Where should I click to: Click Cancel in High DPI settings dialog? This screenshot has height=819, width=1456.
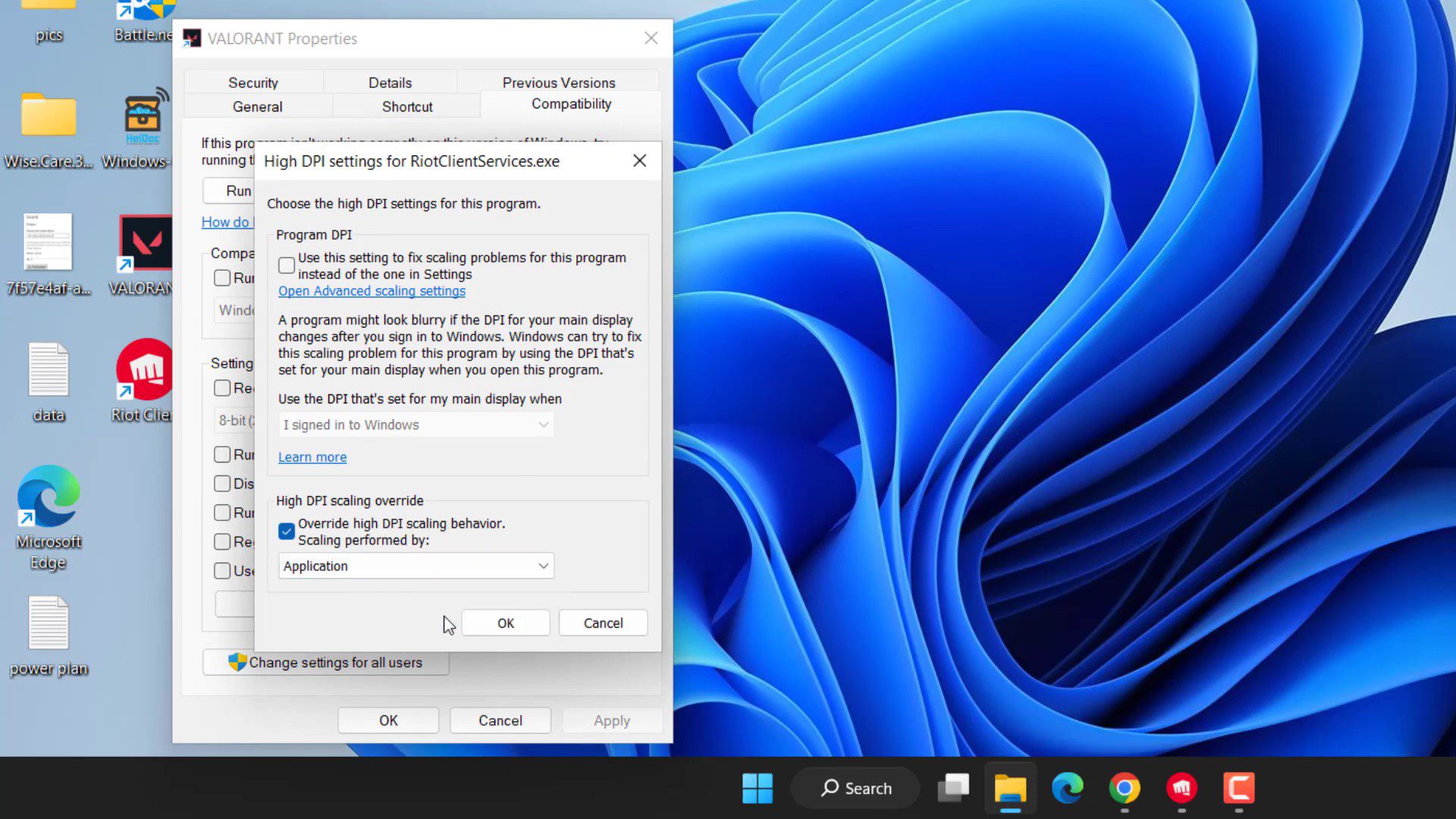[x=603, y=623]
